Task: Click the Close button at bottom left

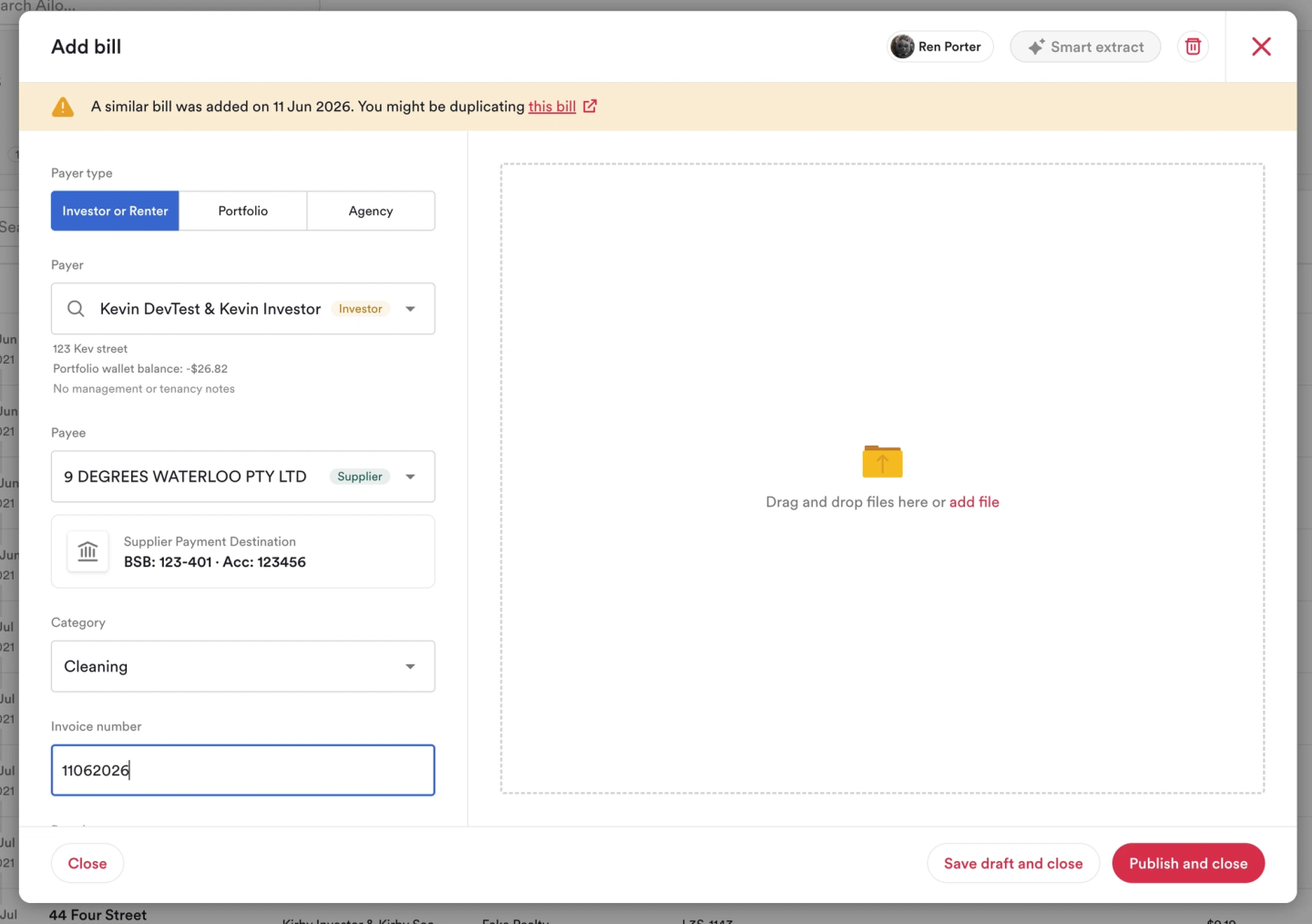Action: coord(87,863)
